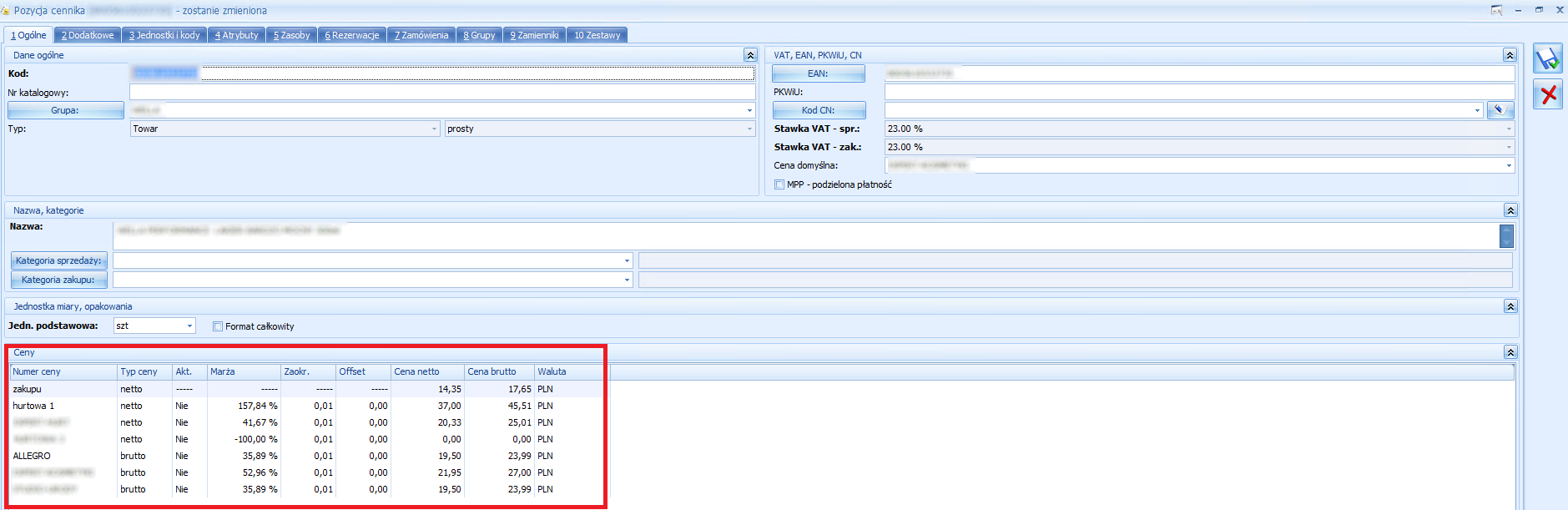Viewport: 1568px width, 510px height.
Task: Collapse the Ceny section
Action: [1509, 352]
